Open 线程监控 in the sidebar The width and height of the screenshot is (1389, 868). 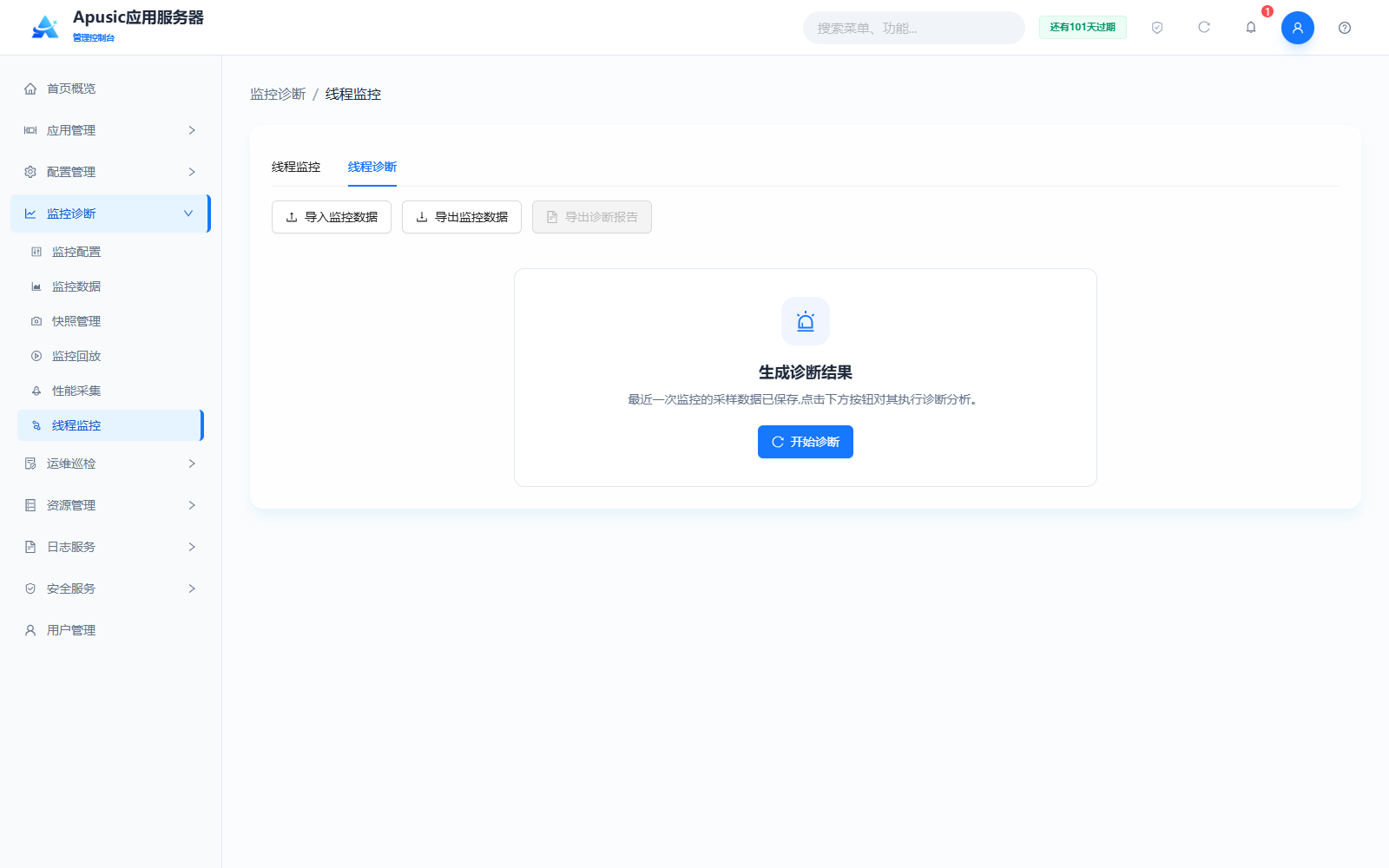110,425
